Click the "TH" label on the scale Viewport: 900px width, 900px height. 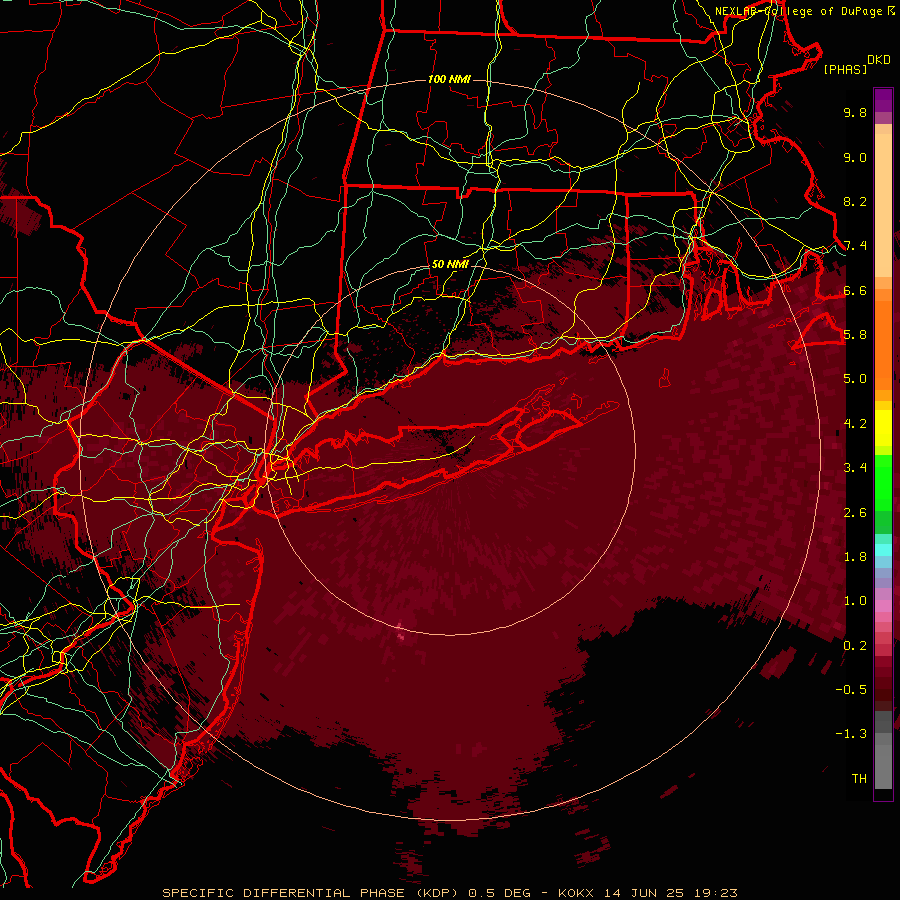pos(859,779)
